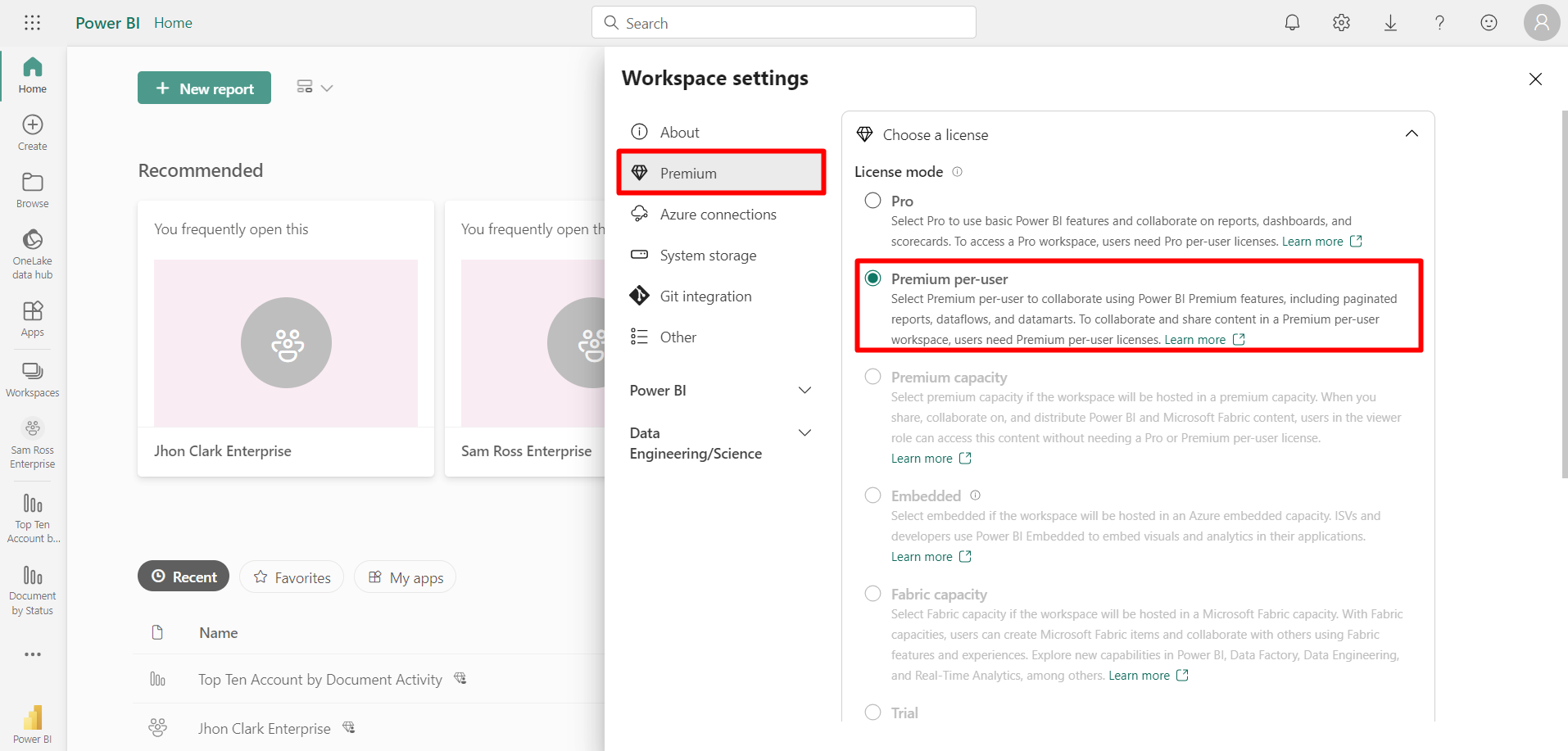Screen dimensions: 1568x751
Task: Open OneLake data hub
Action: click(33, 254)
